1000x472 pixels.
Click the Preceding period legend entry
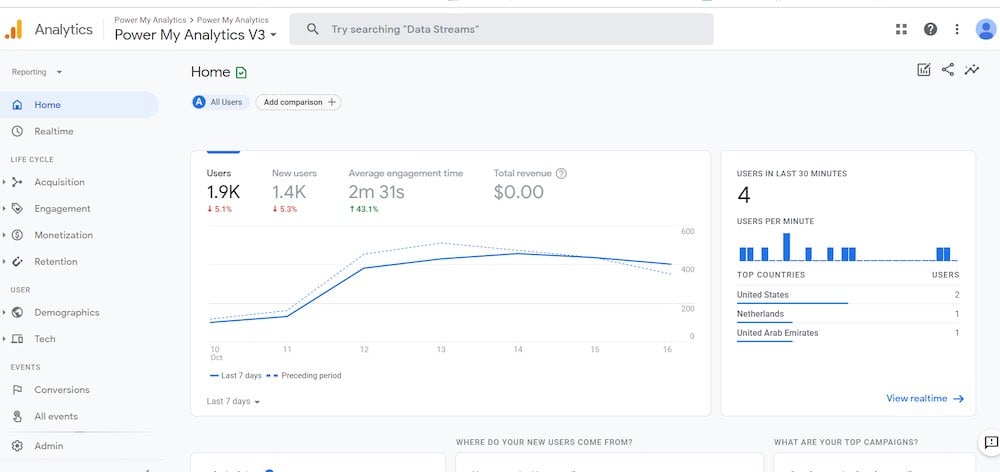click(x=303, y=376)
